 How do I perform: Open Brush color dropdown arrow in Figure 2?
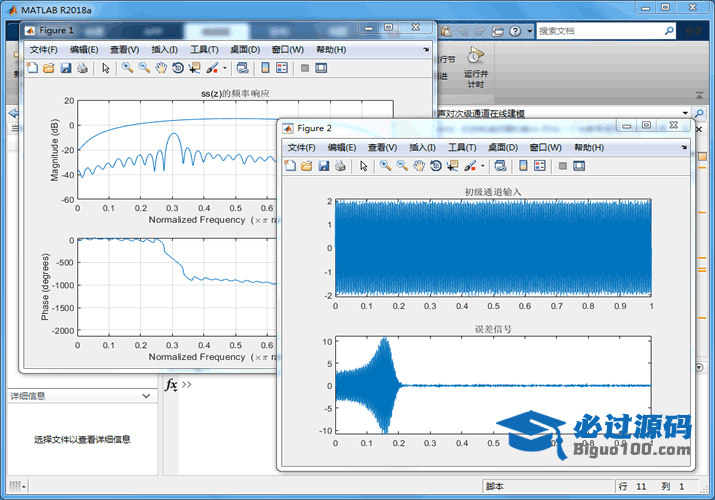pyautogui.click(x=483, y=166)
